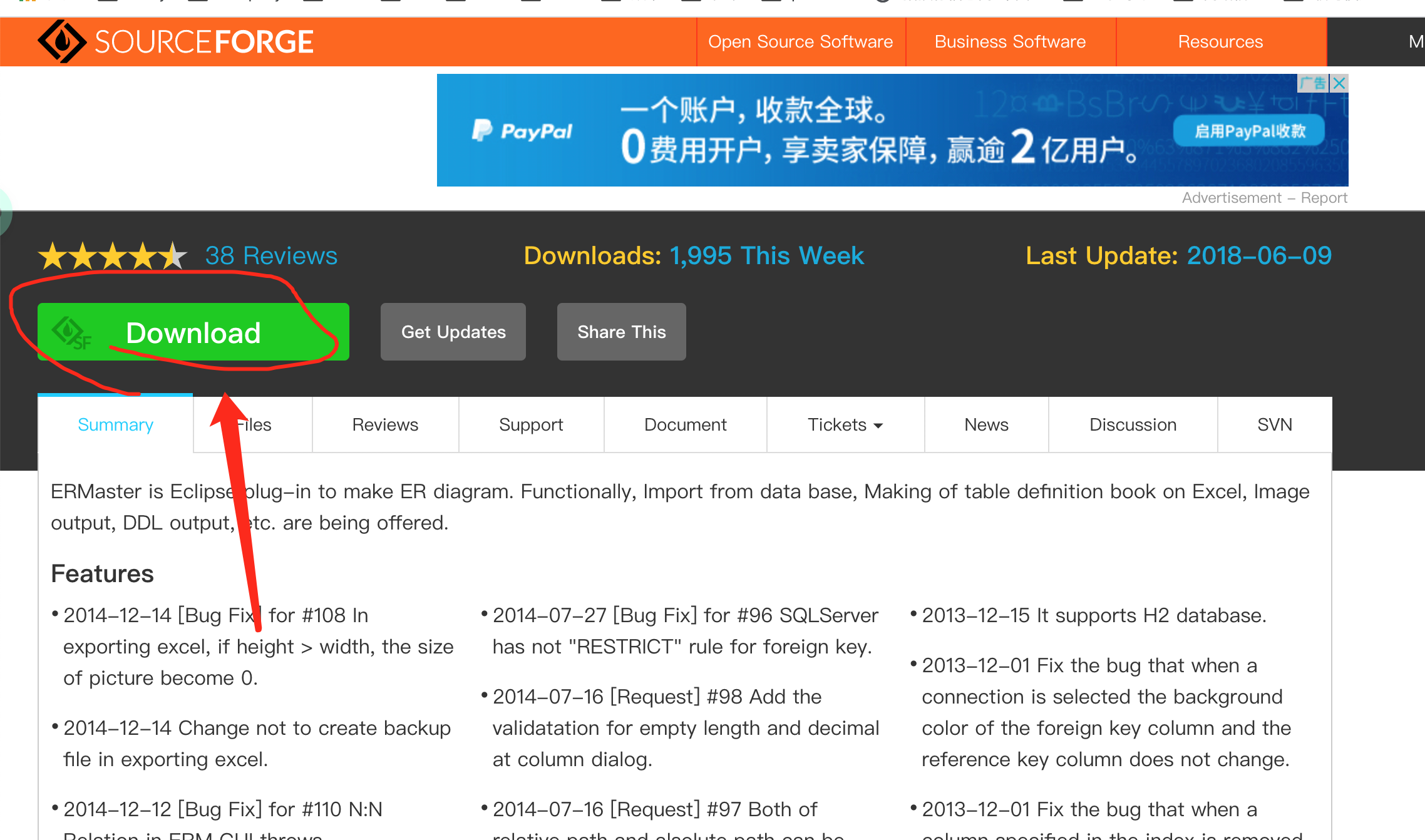Click the star rating icons

(112, 256)
